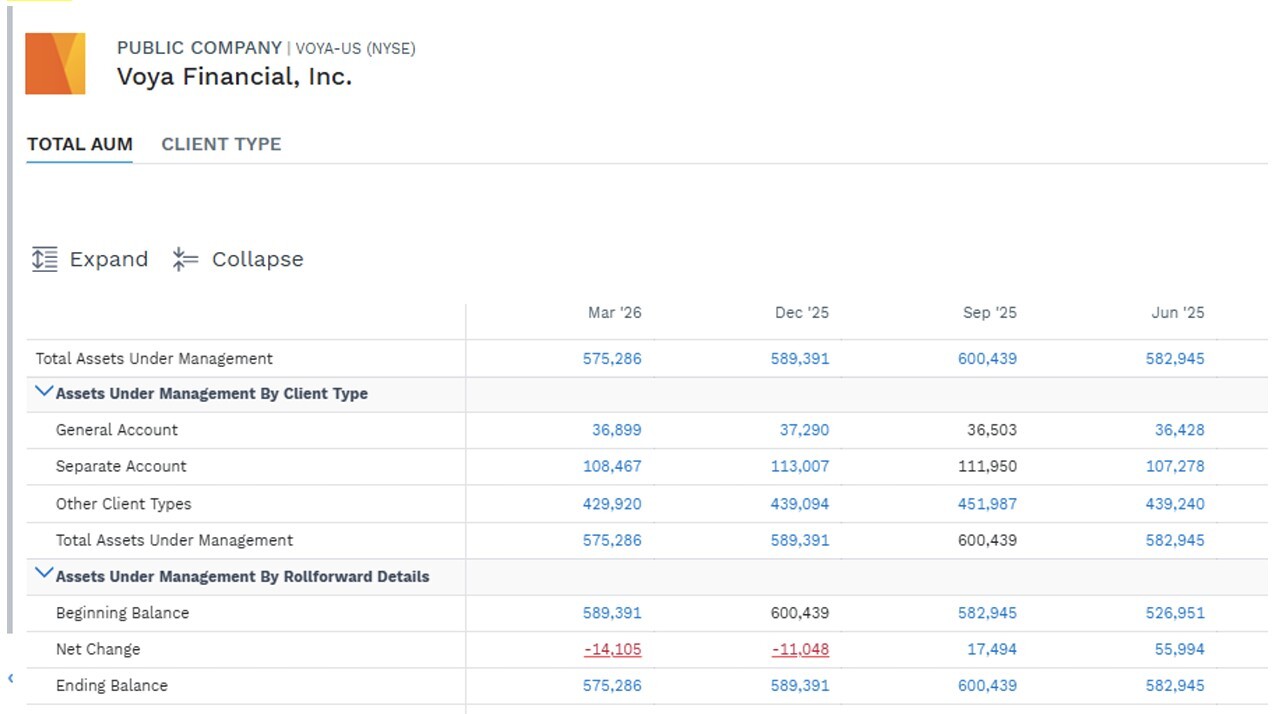Open the Dec '25 General Account value 37,290
Viewport: 1278px width, 714px height.
(x=804, y=430)
